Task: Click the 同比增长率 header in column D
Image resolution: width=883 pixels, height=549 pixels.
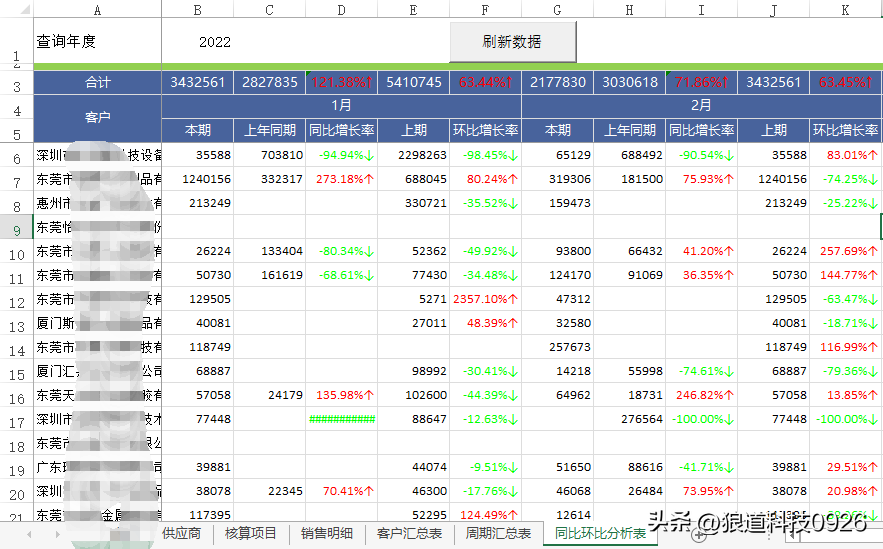Action: [x=341, y=130]
